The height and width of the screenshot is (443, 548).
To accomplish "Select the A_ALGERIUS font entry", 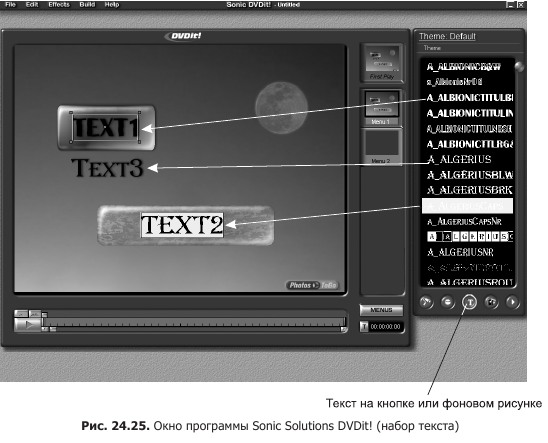I will click(459, 160).
